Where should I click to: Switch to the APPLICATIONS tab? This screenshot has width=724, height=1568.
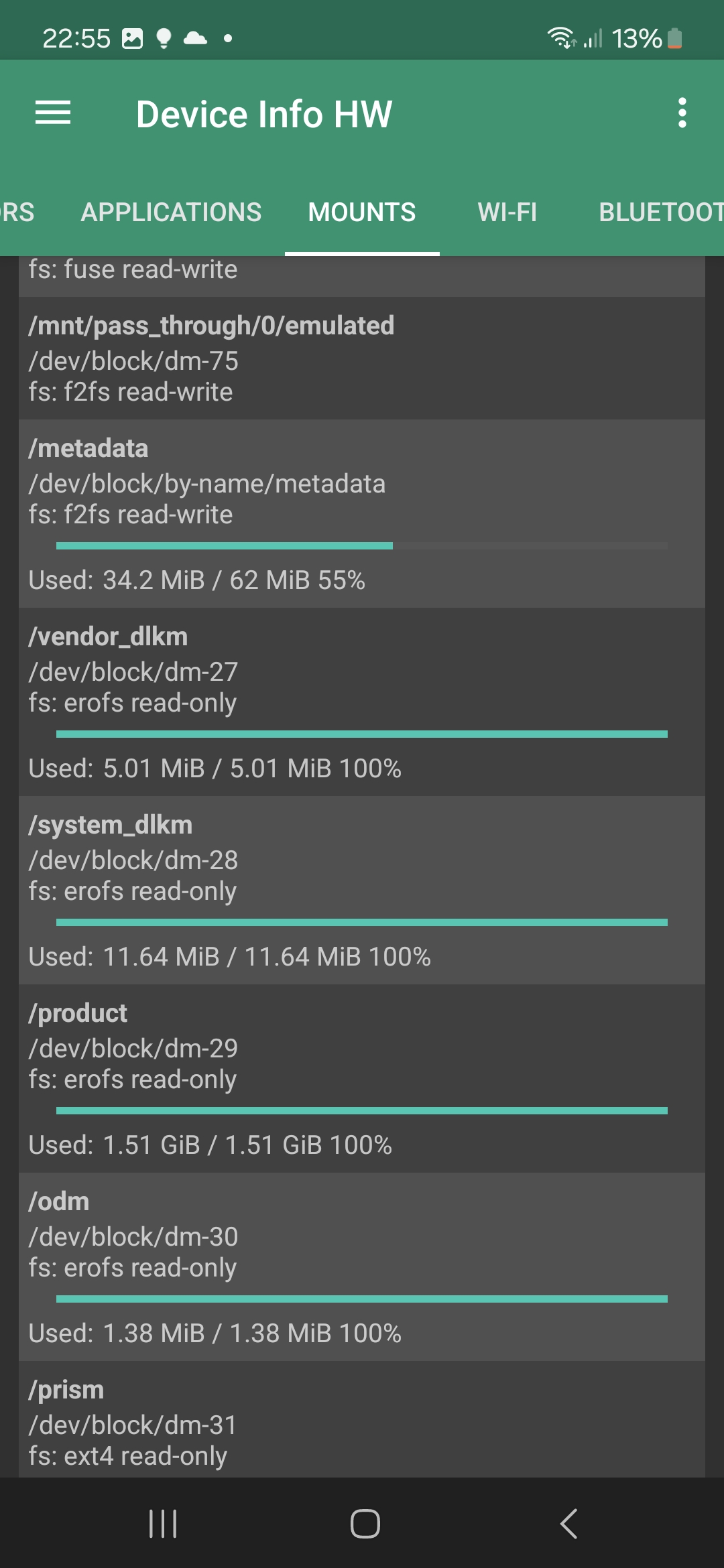pyautogui.click(x=171, y=212)
